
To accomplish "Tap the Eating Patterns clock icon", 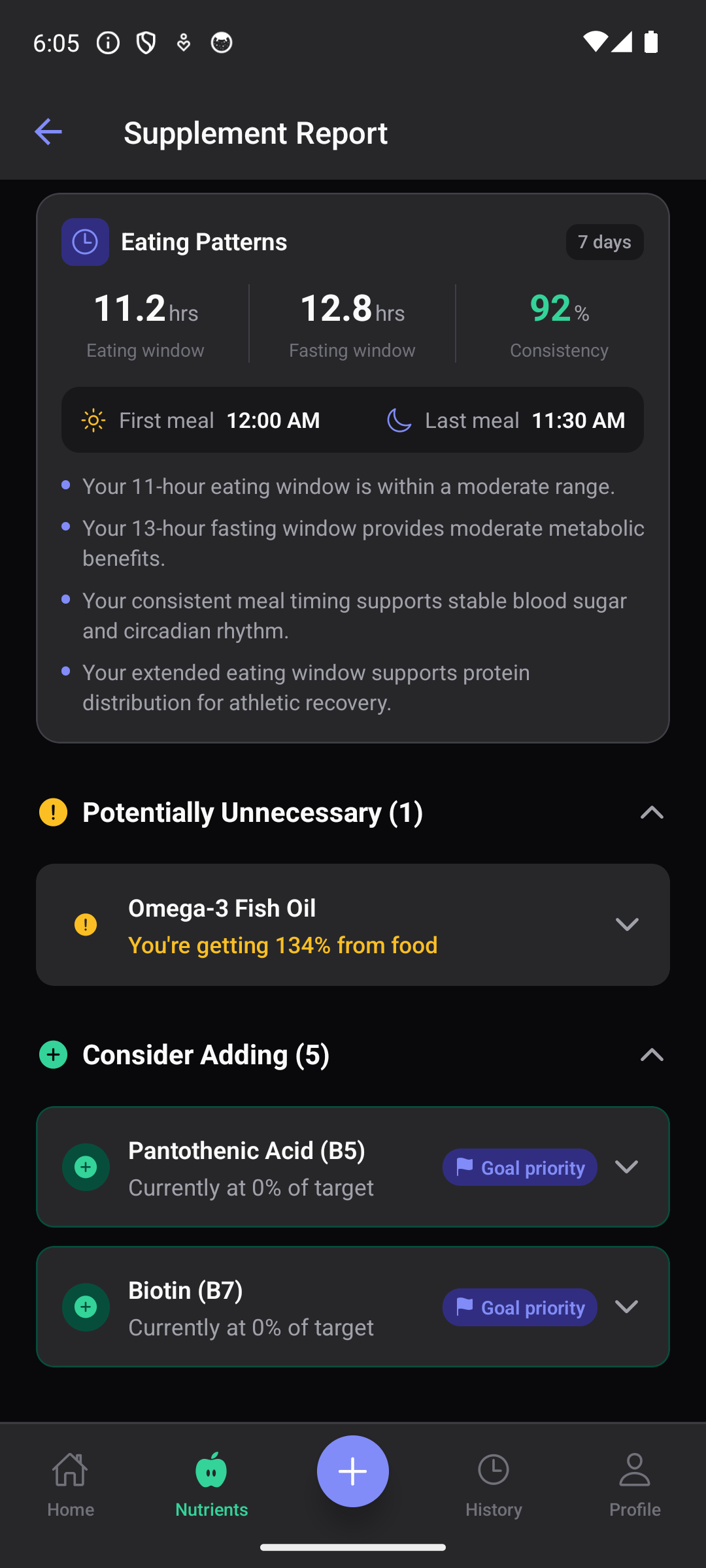I will pos(85,242).
